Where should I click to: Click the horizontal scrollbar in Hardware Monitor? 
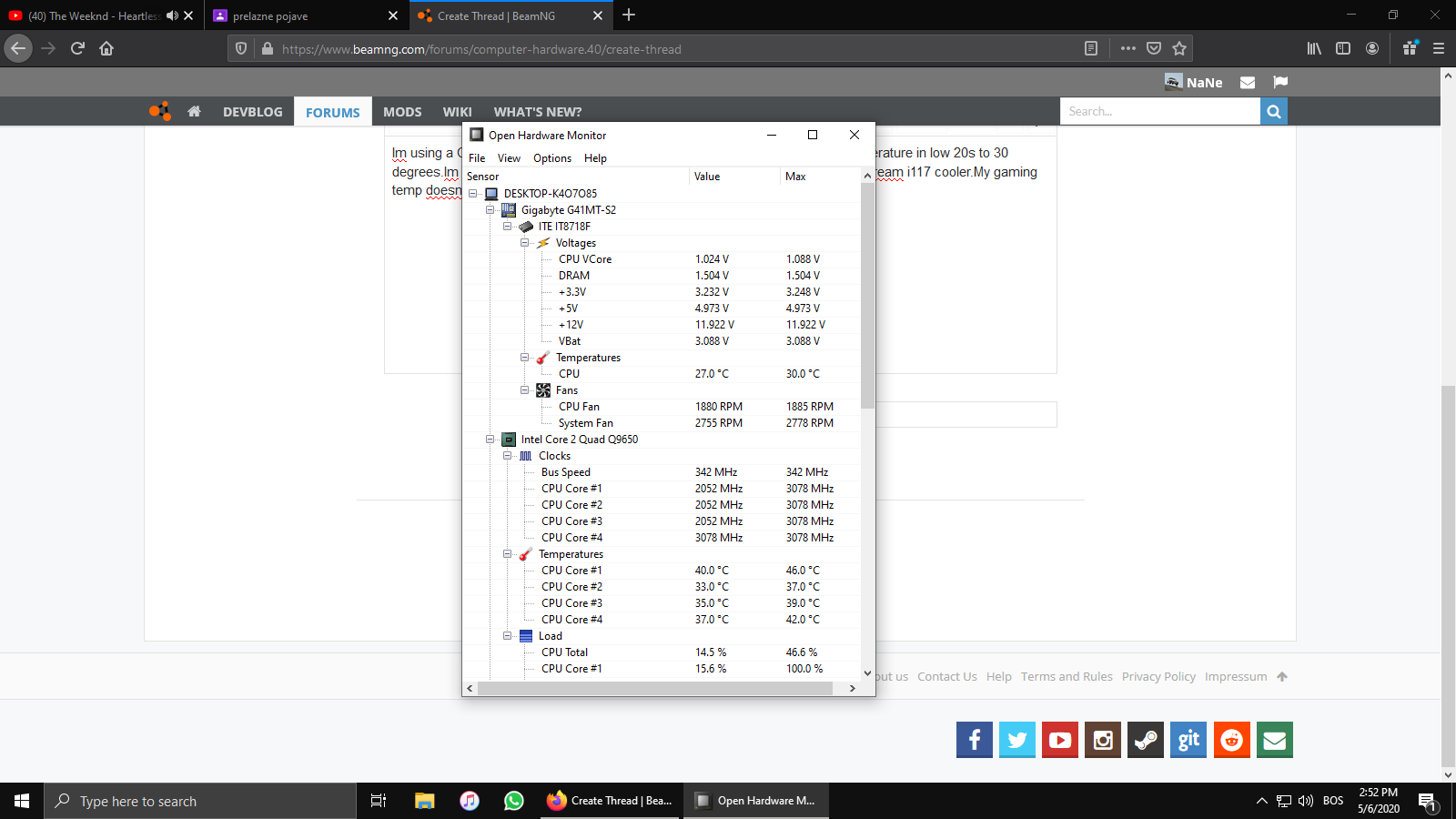click(x=655, y=689)
